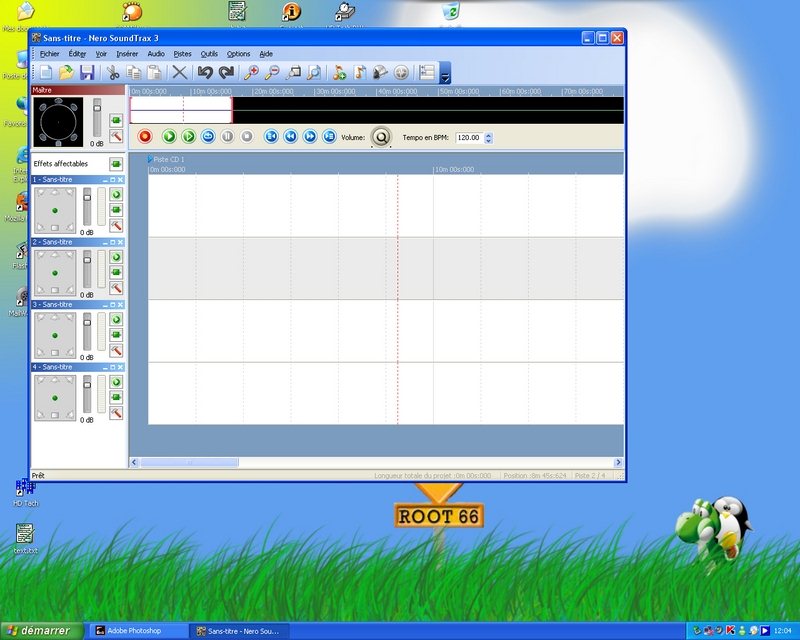Viewport: 800px width, 640px height.
Task: Open Maître effects with the green chip icon
Action: click(x=116, y=120)
